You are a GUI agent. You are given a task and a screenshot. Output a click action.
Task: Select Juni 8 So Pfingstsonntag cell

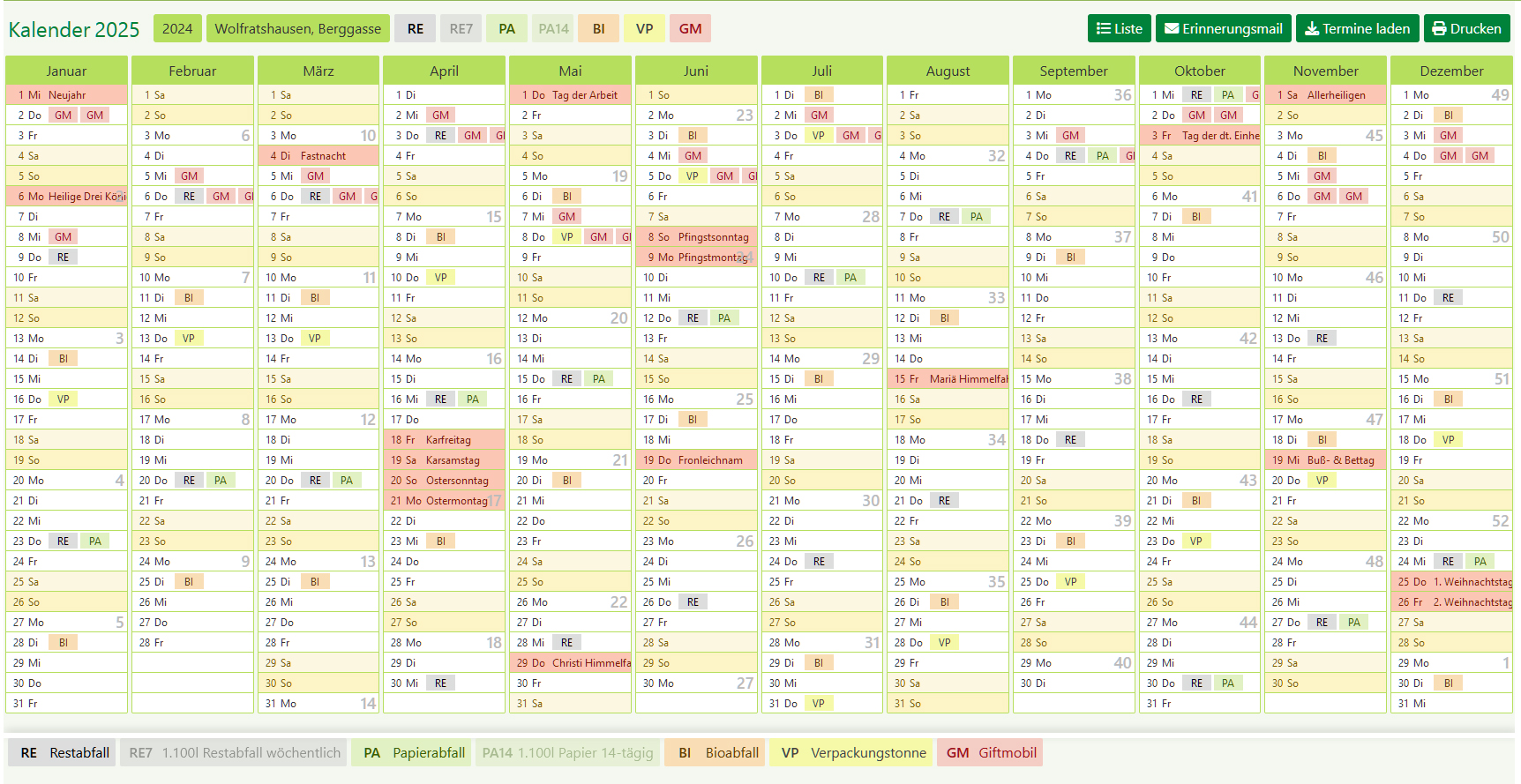[696, 236]
